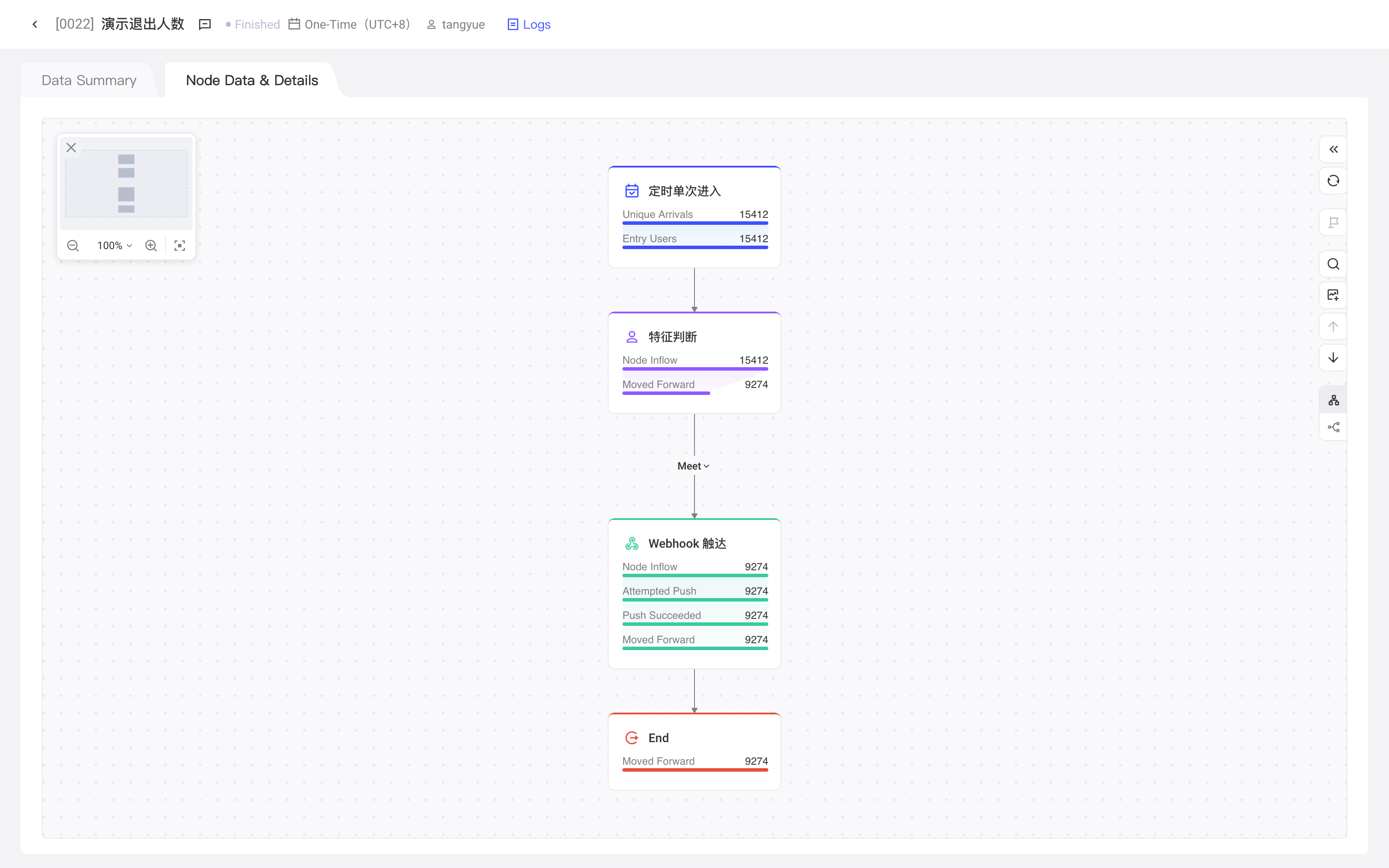1389x868 pixels.
Task: Click the One-Time (UTC+8) schedule label
Action: coord(349,24)
